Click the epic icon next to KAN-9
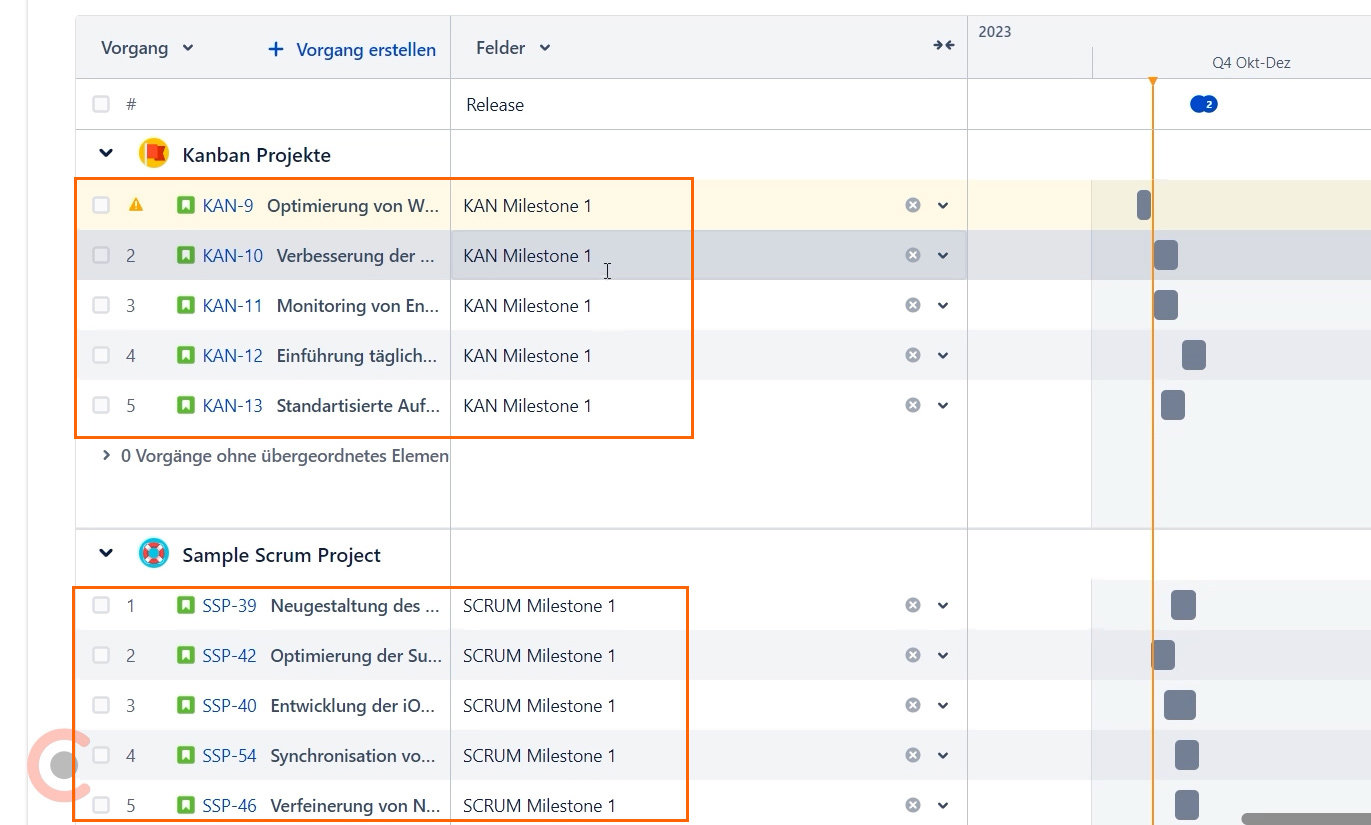The width and height of the screenshot is (1371, 825). pyautogui.click(x=186, y=204)
